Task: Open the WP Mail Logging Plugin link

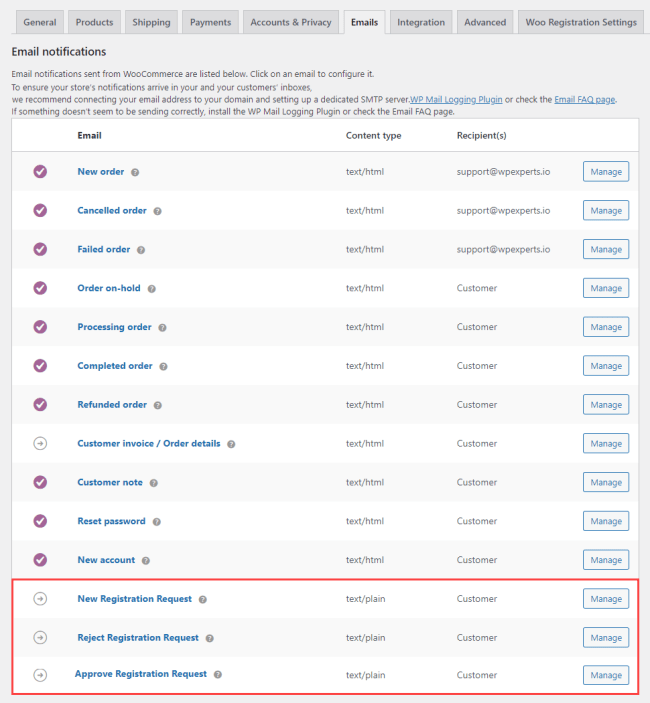Action: pos(456,100)
